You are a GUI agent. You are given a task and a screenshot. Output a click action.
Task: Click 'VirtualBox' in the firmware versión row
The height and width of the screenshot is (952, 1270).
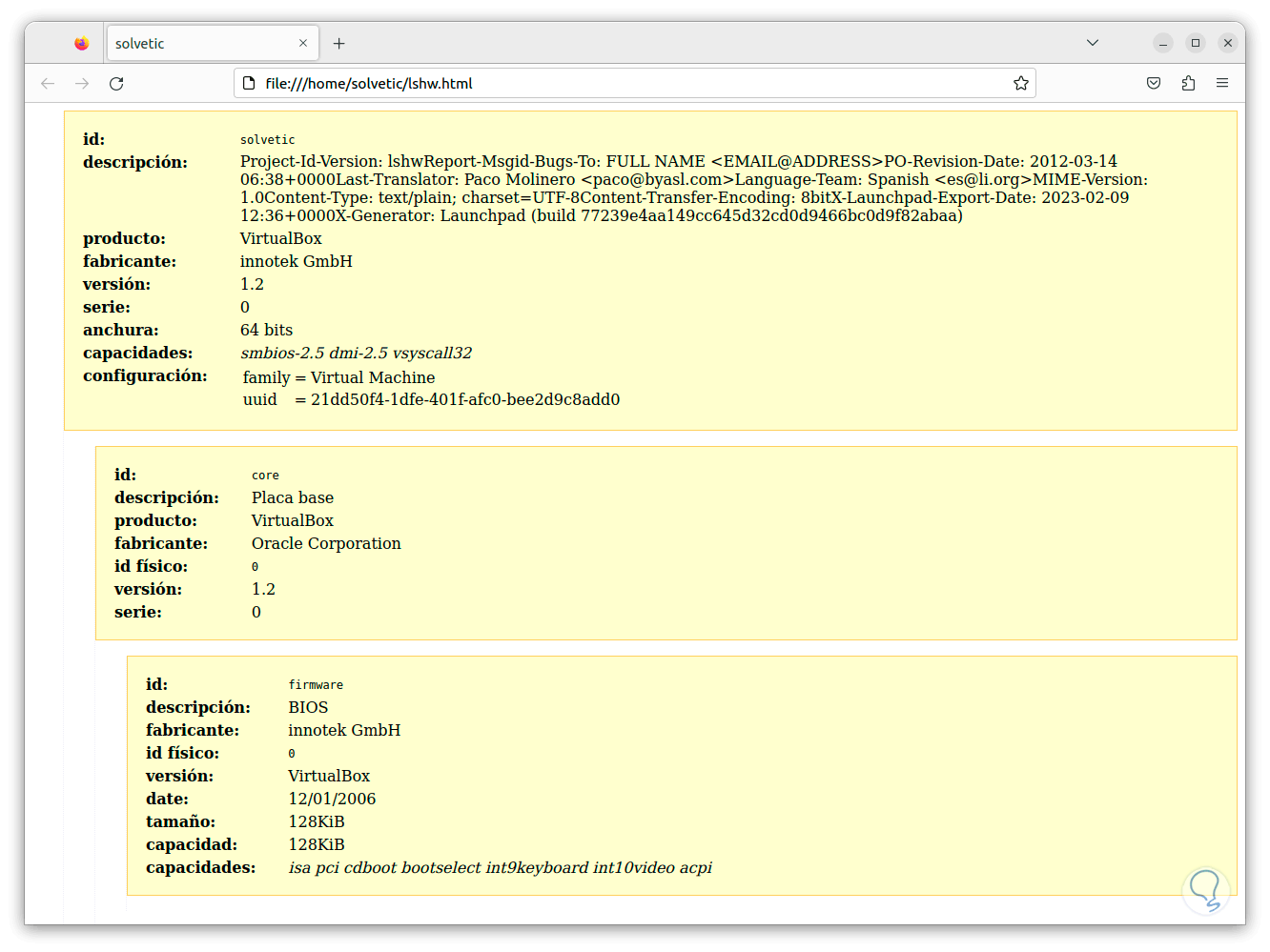pos(329,776)
